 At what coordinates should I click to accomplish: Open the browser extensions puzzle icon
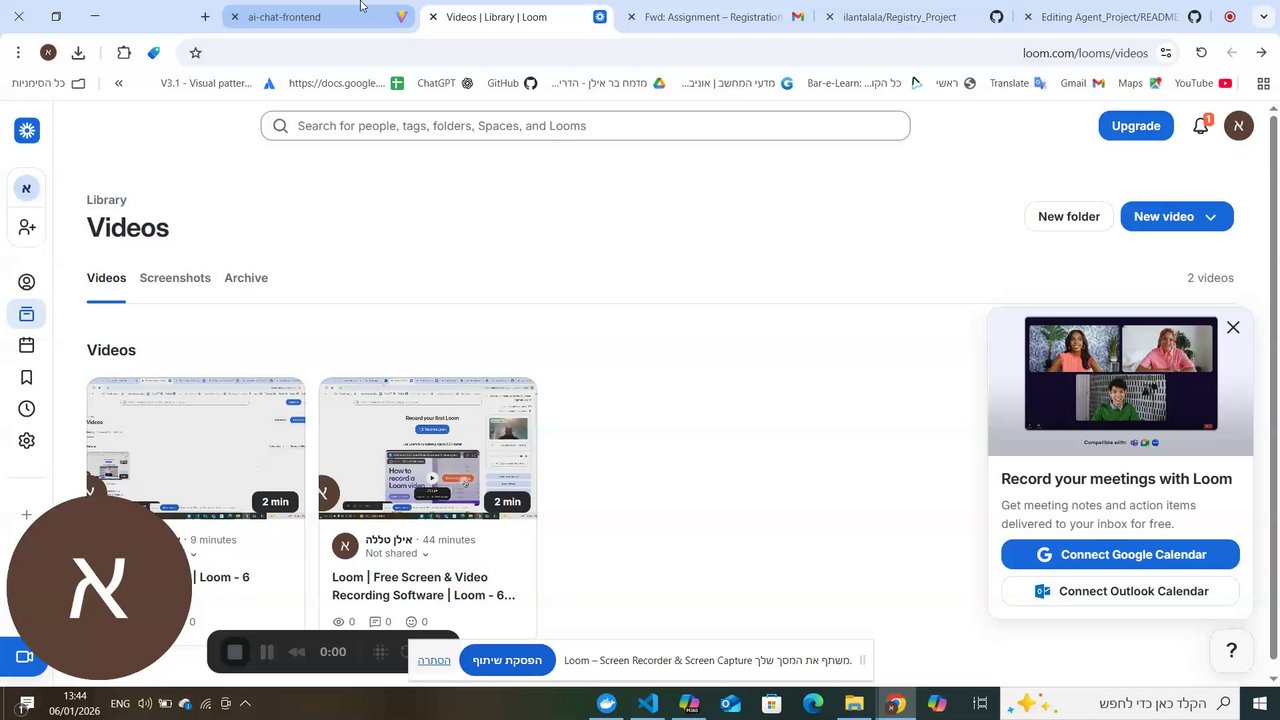(124, 53)
